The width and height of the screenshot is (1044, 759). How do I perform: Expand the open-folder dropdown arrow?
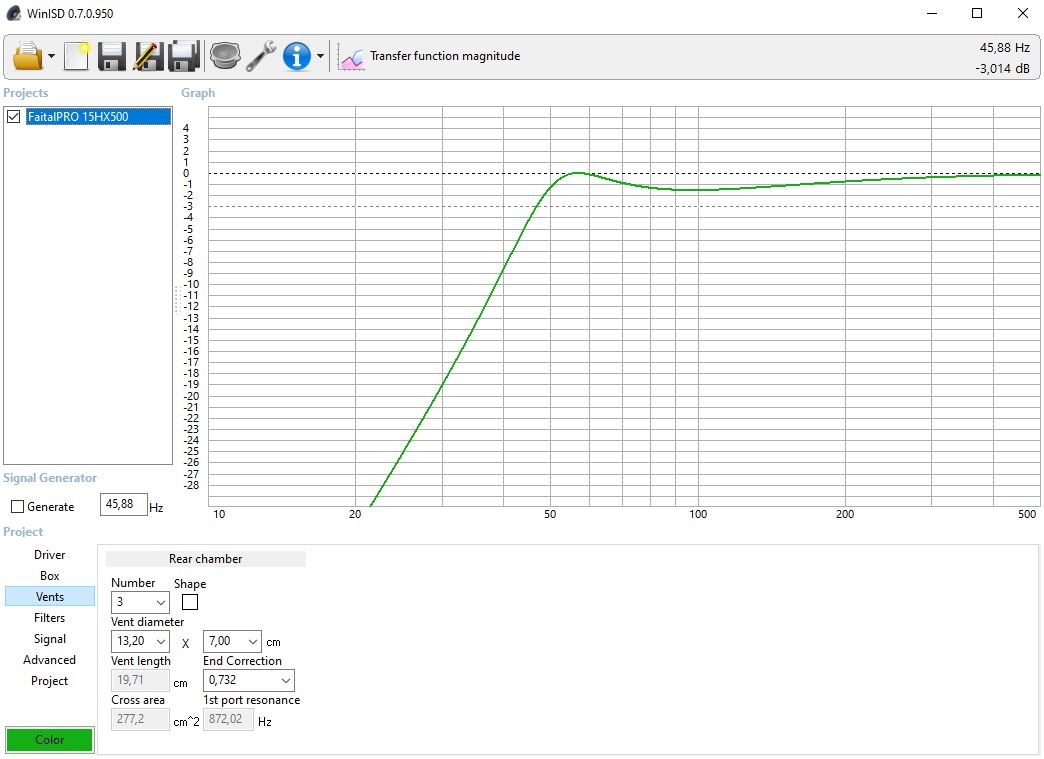51,56
